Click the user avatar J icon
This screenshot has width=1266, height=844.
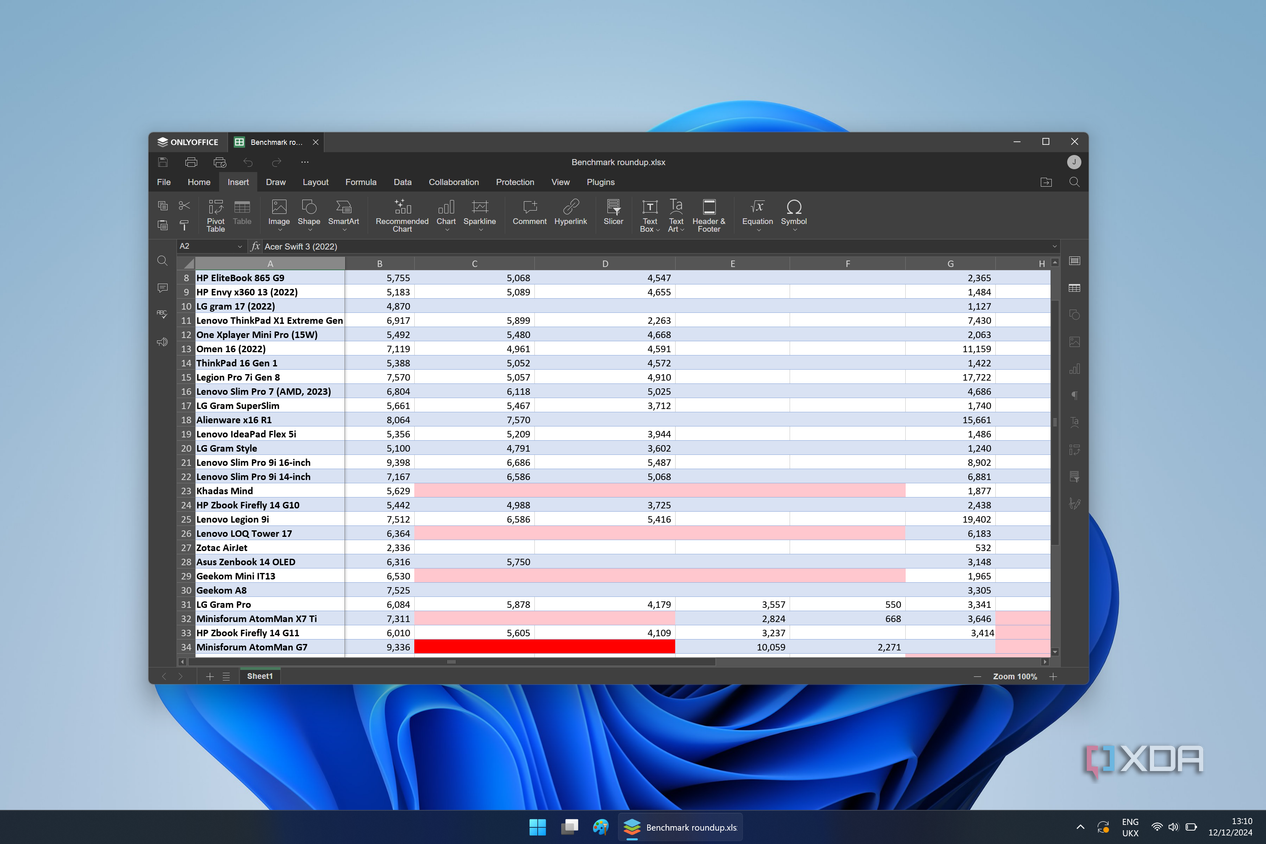pyautogui.click(x=1074, y=162)
